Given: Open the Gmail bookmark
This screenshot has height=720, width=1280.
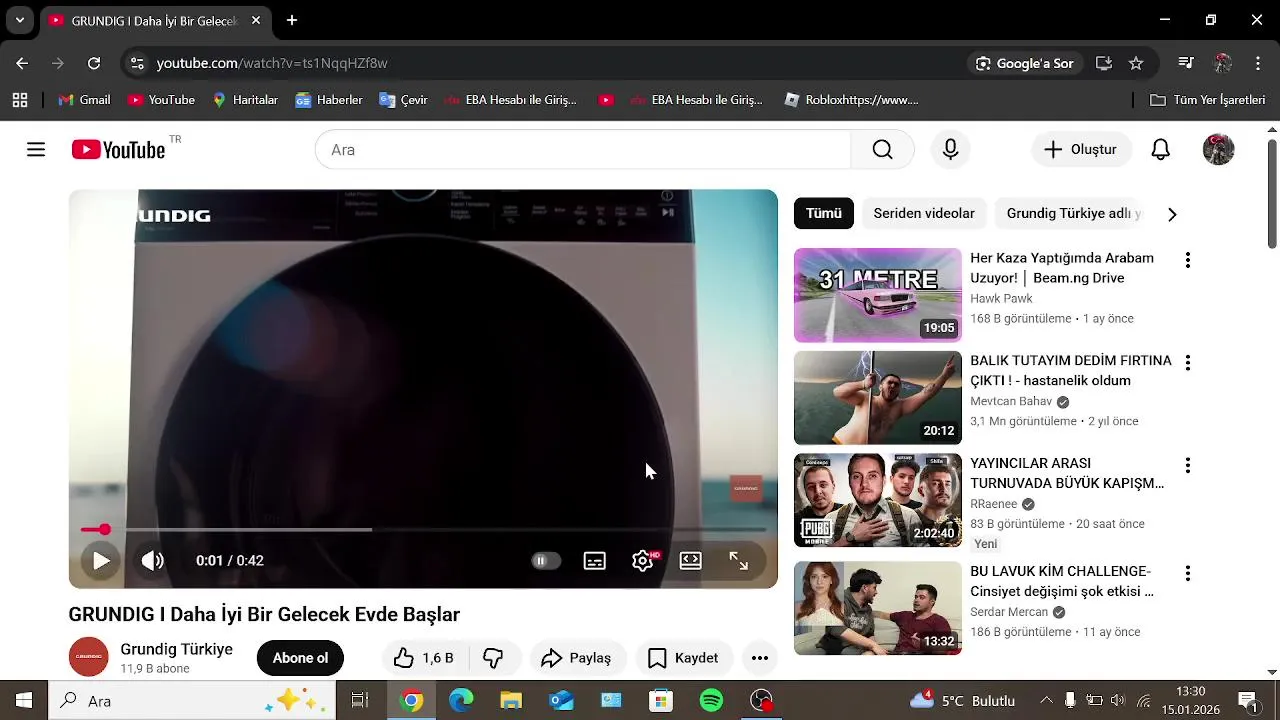Looking at the screenshot, I should (84, 100).
